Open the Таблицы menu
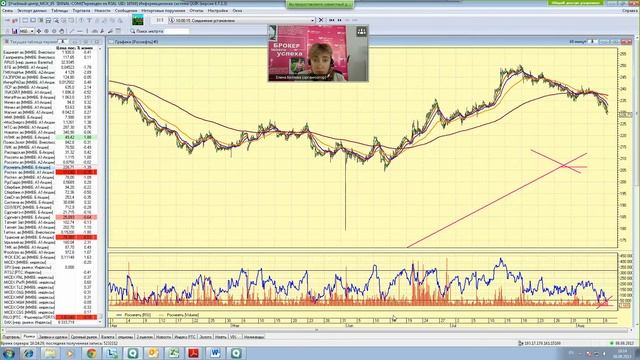The width and height of the screenshot is (640, 360). (60, 11)
